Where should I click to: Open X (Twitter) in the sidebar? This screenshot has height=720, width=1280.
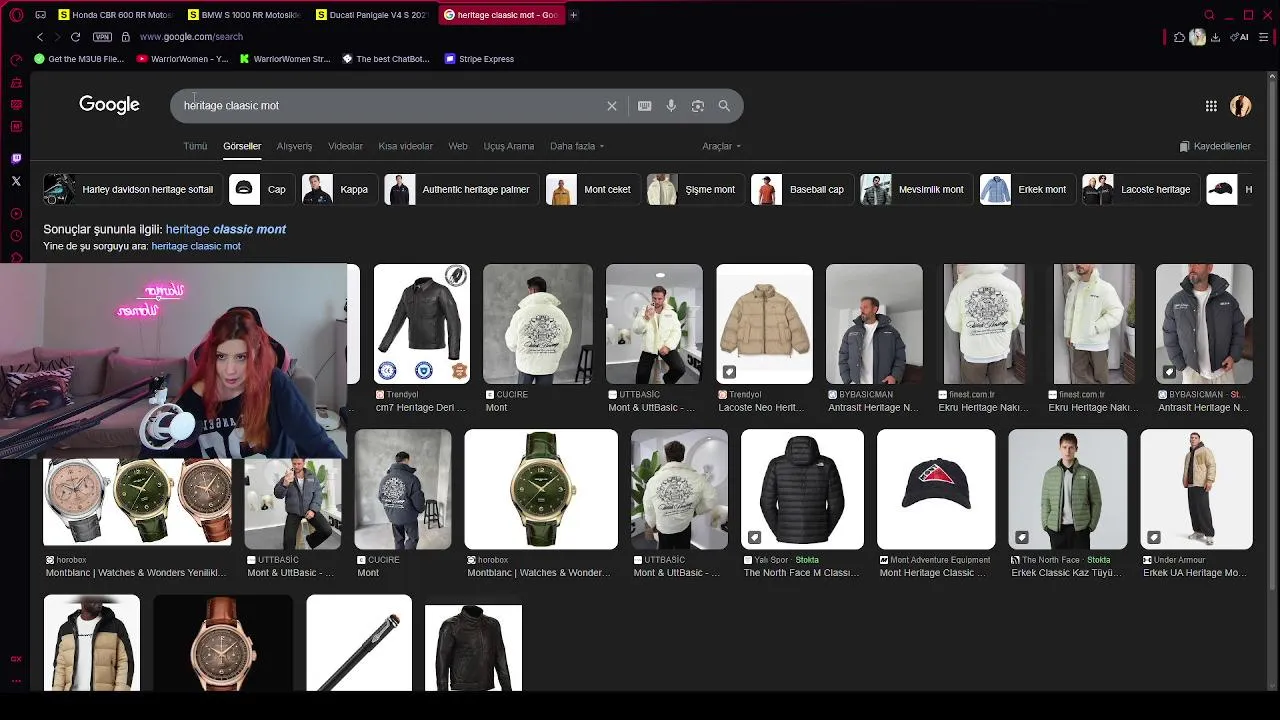16,181
